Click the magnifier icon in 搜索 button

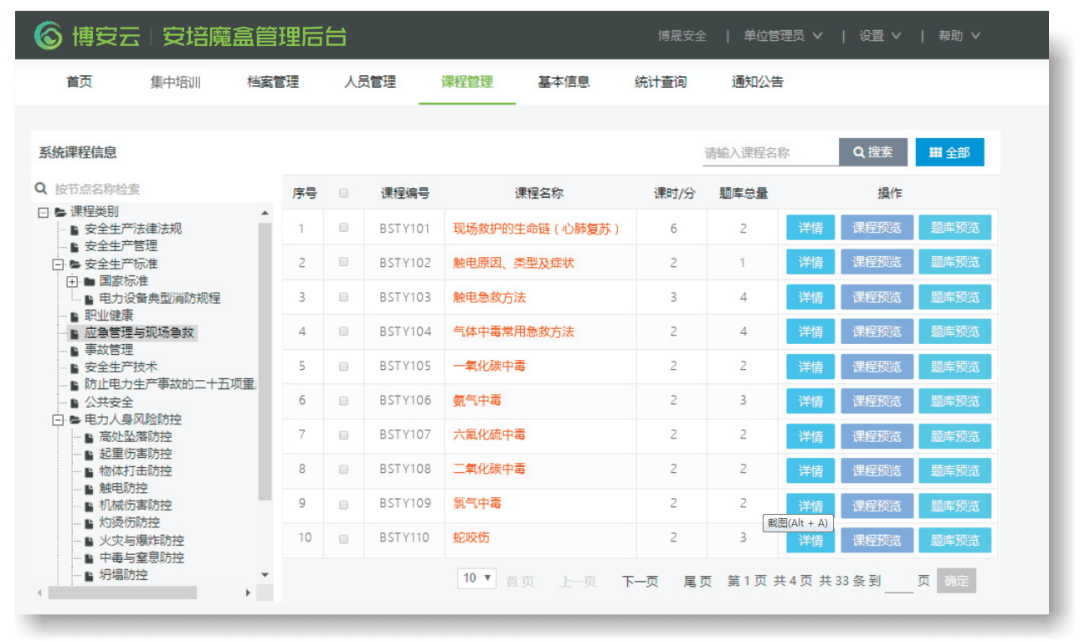tap(858, 153)
